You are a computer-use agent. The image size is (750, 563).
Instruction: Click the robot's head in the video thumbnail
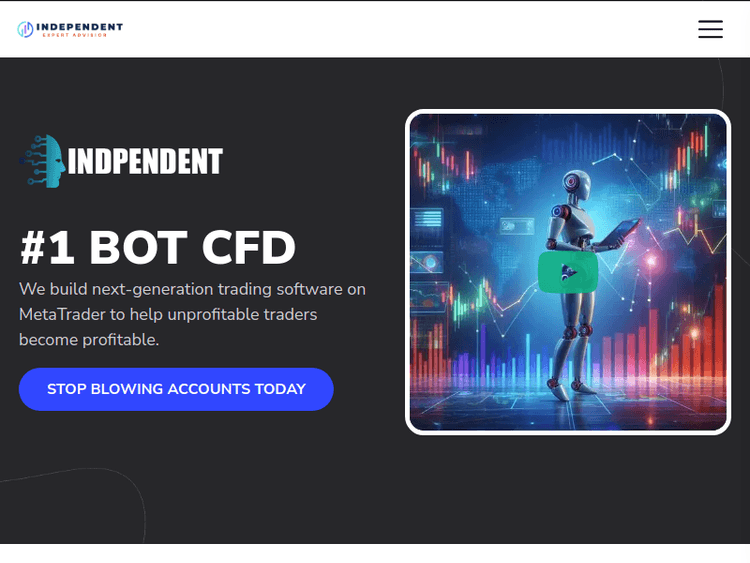click(x=576, y=185)
